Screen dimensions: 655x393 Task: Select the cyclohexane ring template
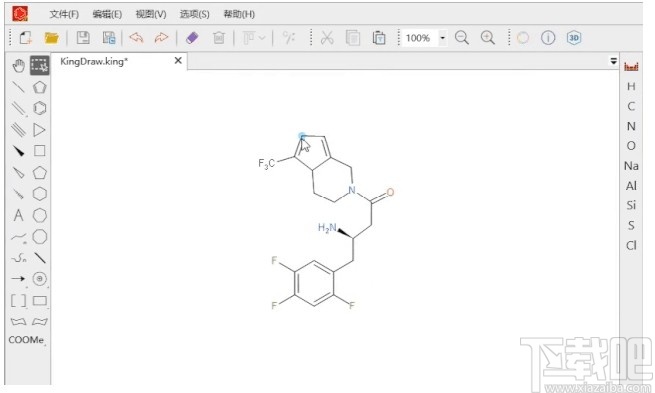point(40,194)
